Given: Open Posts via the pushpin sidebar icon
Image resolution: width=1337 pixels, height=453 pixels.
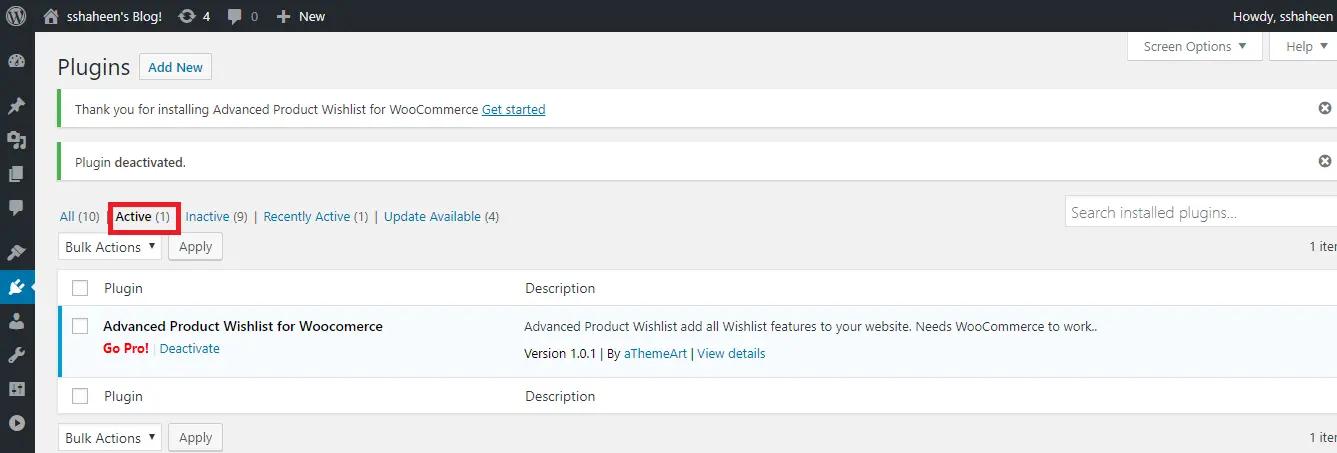Looking at the screenshot, I should 16,106.
